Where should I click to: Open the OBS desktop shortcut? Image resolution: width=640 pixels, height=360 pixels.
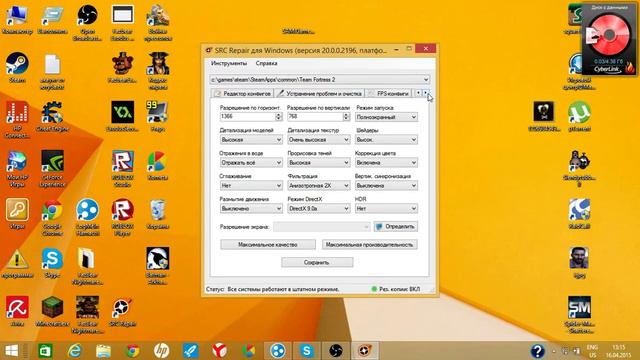tap(87, 22)
